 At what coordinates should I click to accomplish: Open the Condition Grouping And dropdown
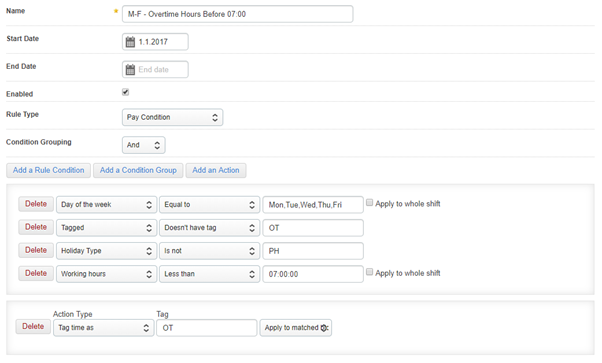click(x=144, y=145)
